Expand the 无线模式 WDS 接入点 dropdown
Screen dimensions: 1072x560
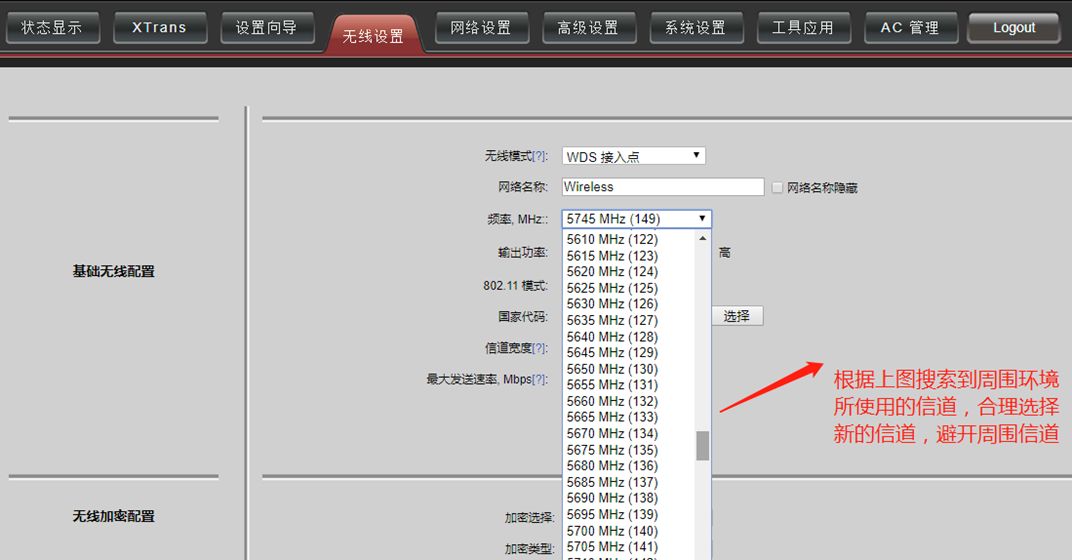pyautogui.click(x=633, y=156)
